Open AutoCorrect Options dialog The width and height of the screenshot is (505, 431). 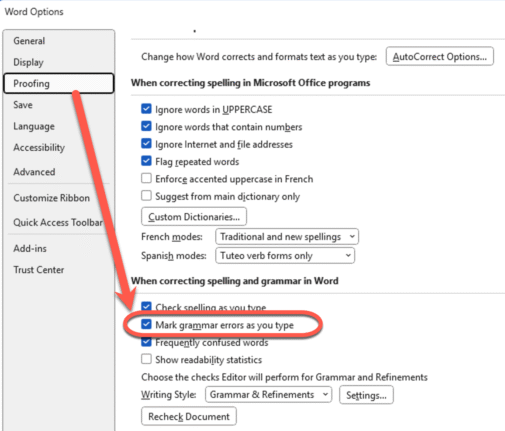click(440, 56)
